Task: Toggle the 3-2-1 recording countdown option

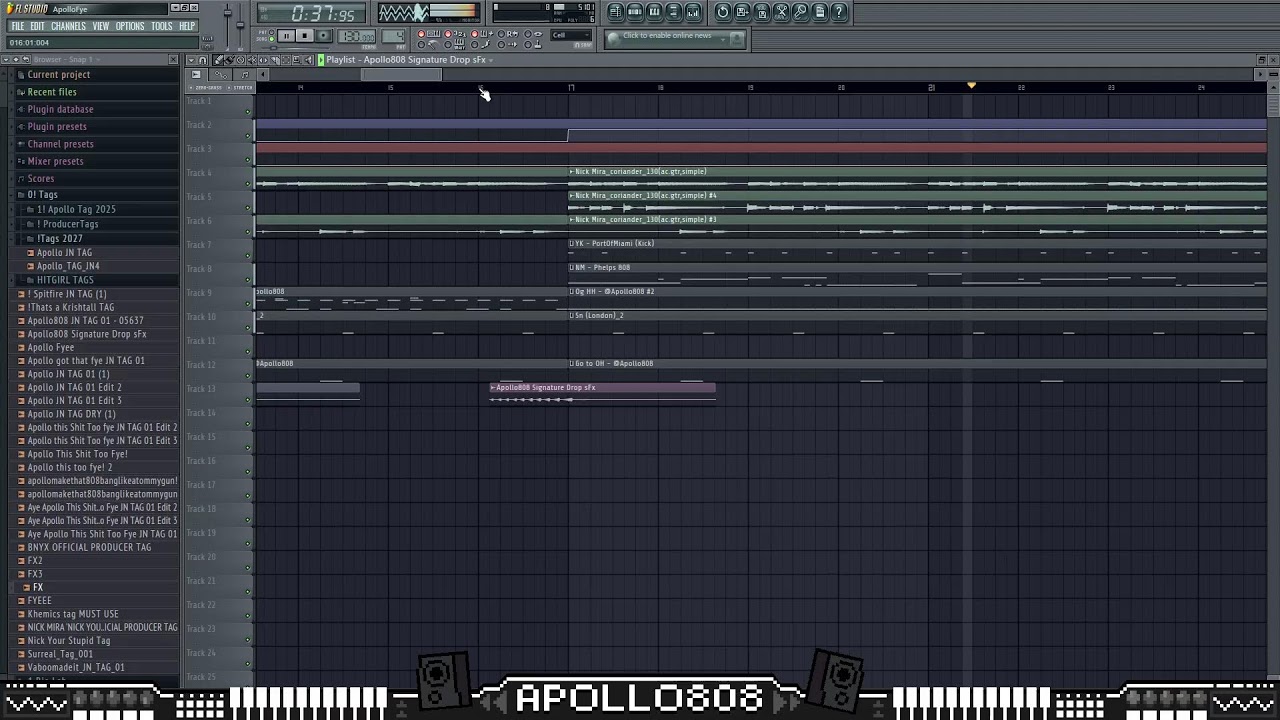Action: (x=455, y=34)
